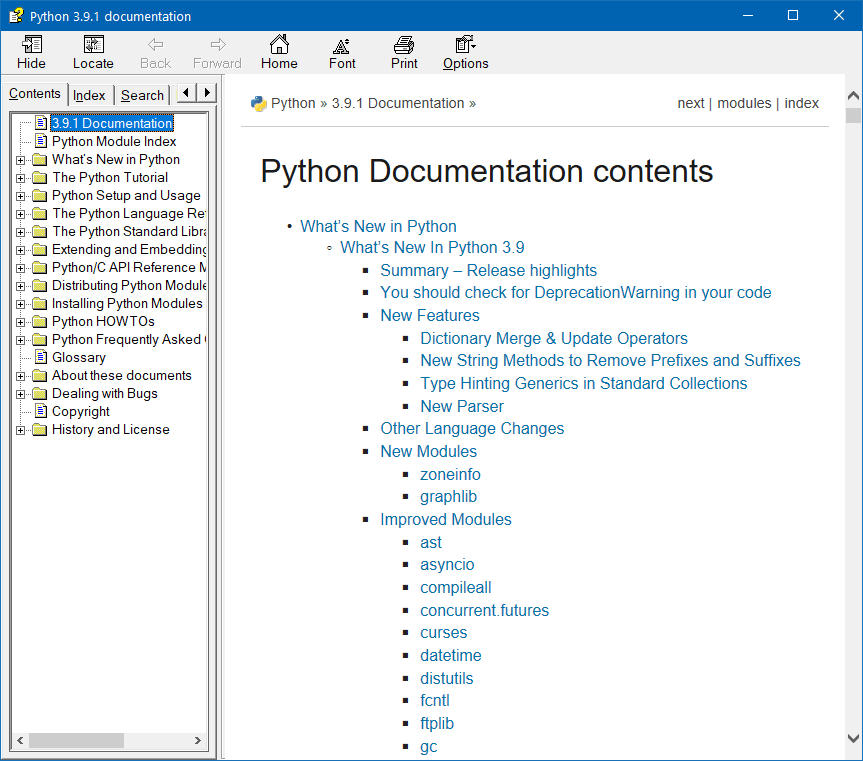Open Dictionary Merge & Update Operators link
This screenshot has height=761, width=863.
click(554, 338)
